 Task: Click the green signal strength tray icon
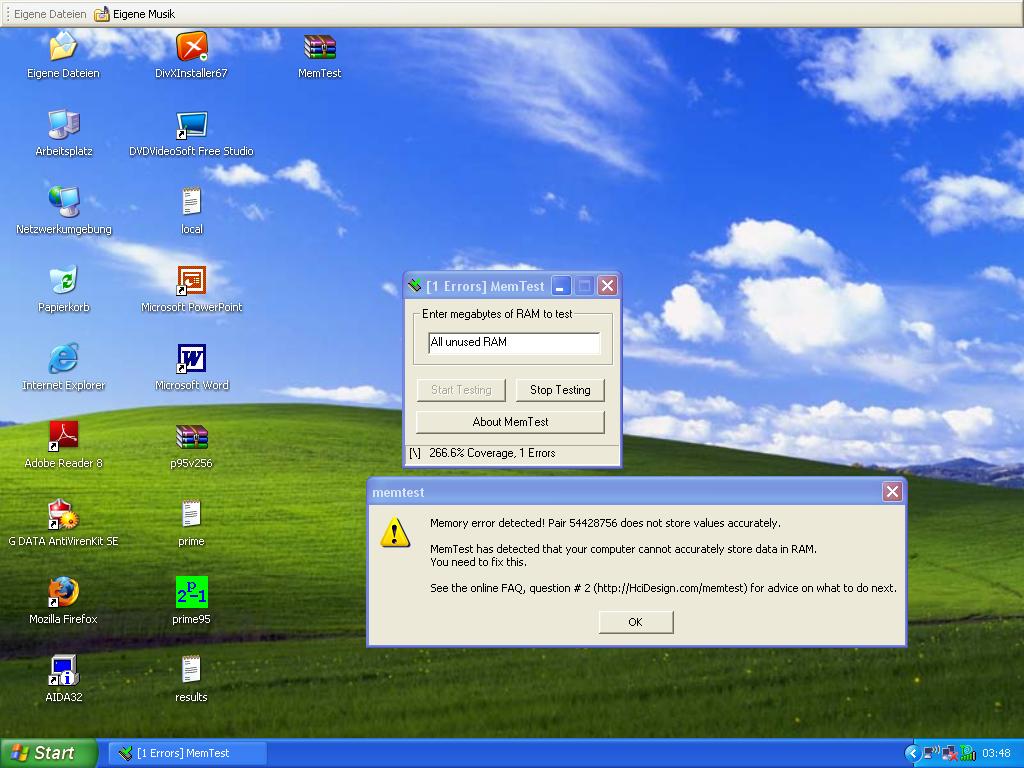pos(968,754)
